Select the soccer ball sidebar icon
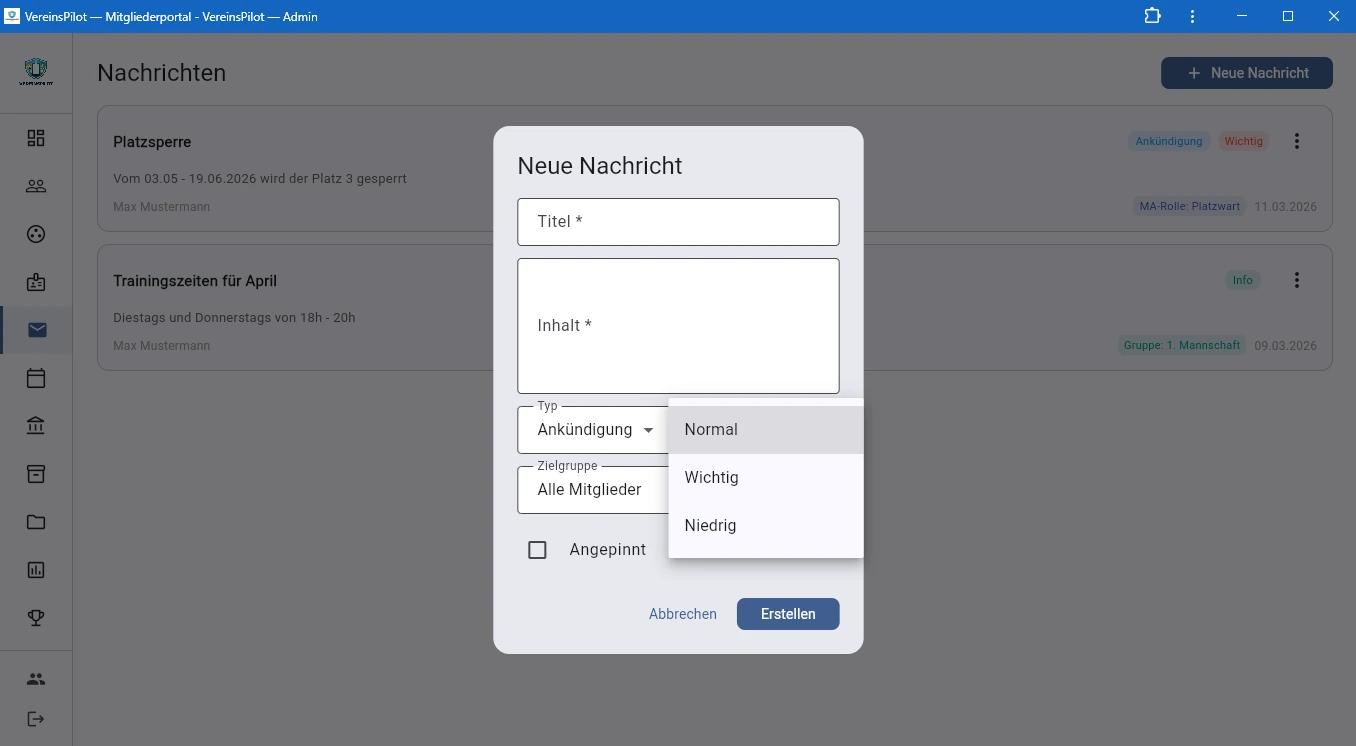Viewport: 1356px width, 746px height. (x=36, y=233)
